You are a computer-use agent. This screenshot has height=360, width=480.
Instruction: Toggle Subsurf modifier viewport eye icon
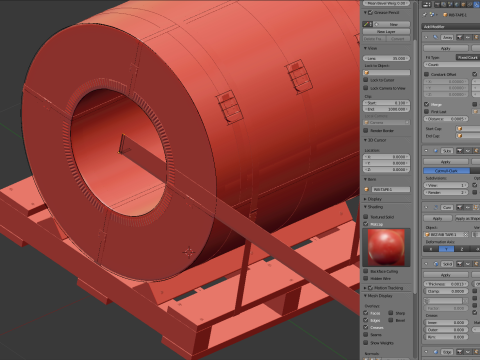click(x=467, y=151)
